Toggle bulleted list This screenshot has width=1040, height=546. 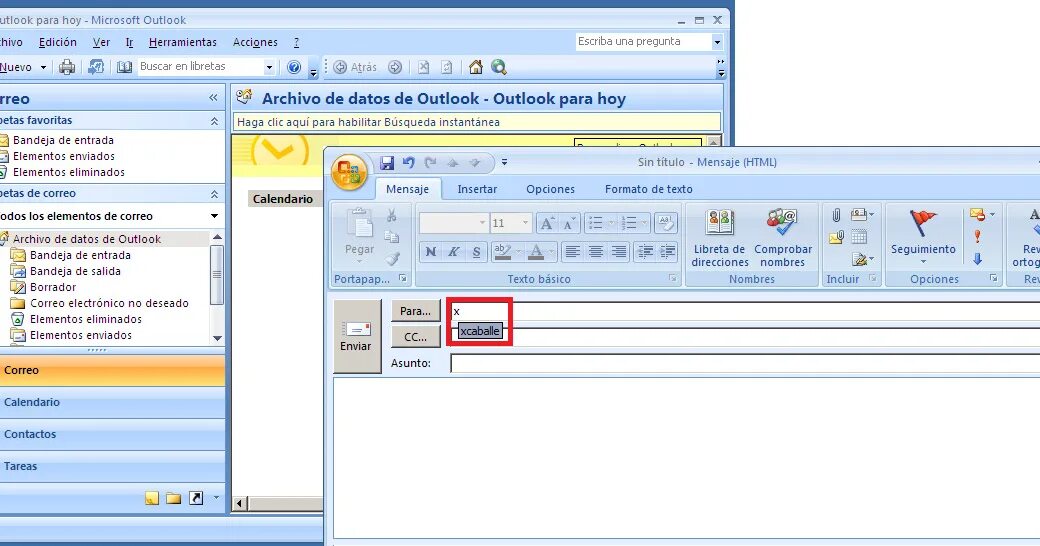pos(596,223)
